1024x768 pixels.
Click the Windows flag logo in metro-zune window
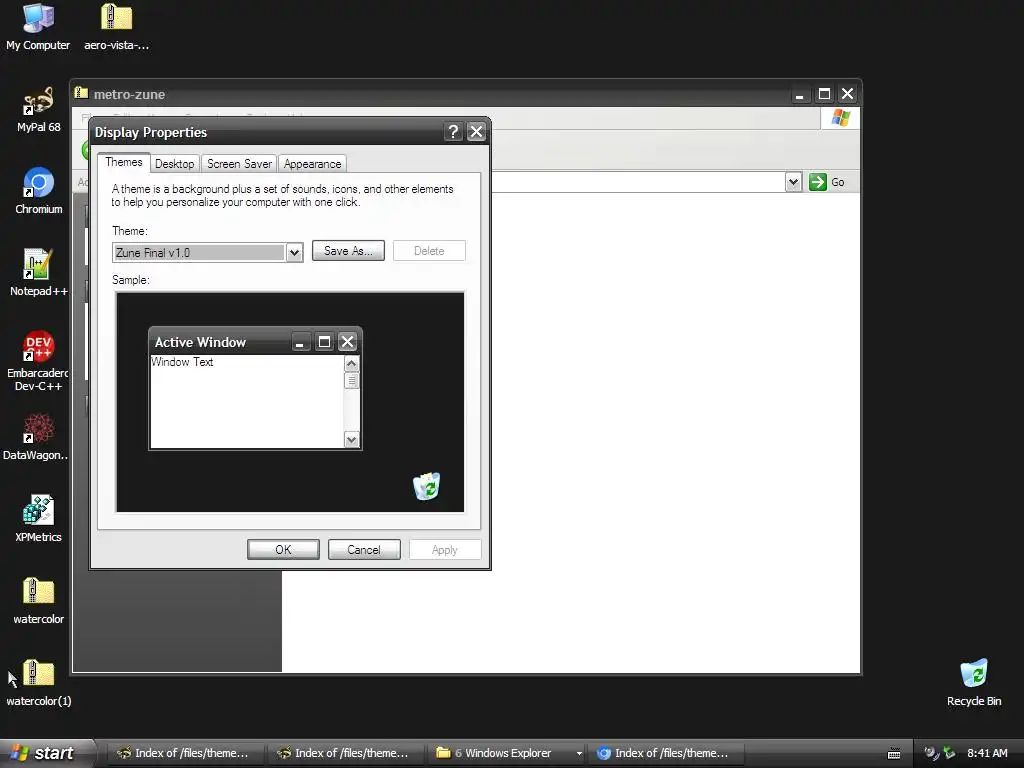(840, 118)
